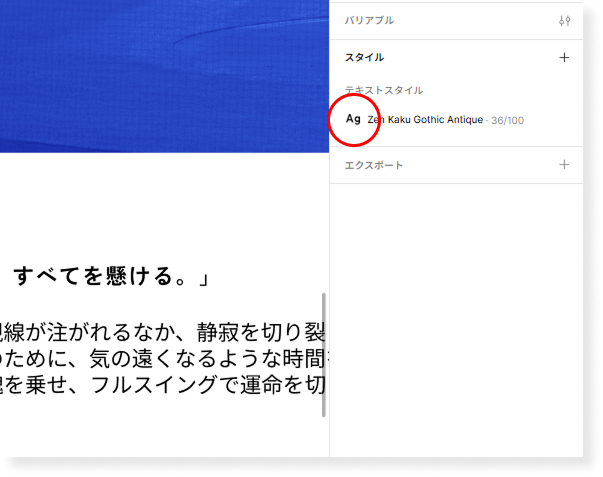Click the エクスポート section header
The height and width of the screenshot is (477, 603).
374,165
